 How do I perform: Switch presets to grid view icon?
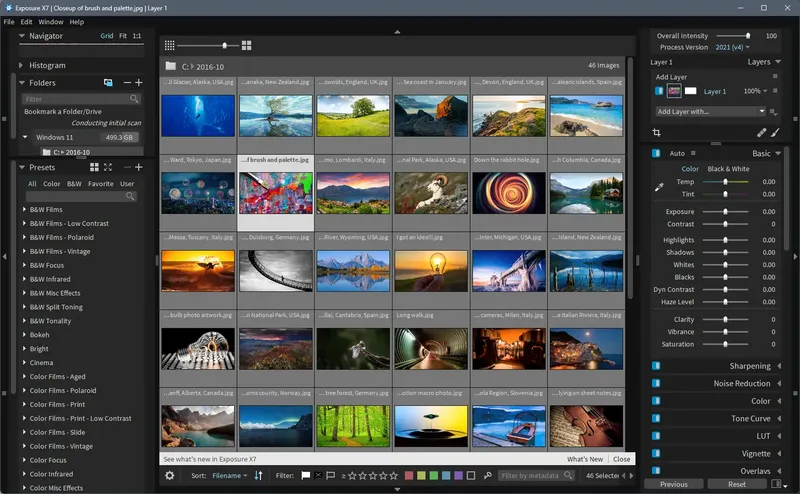click(94, 167)
